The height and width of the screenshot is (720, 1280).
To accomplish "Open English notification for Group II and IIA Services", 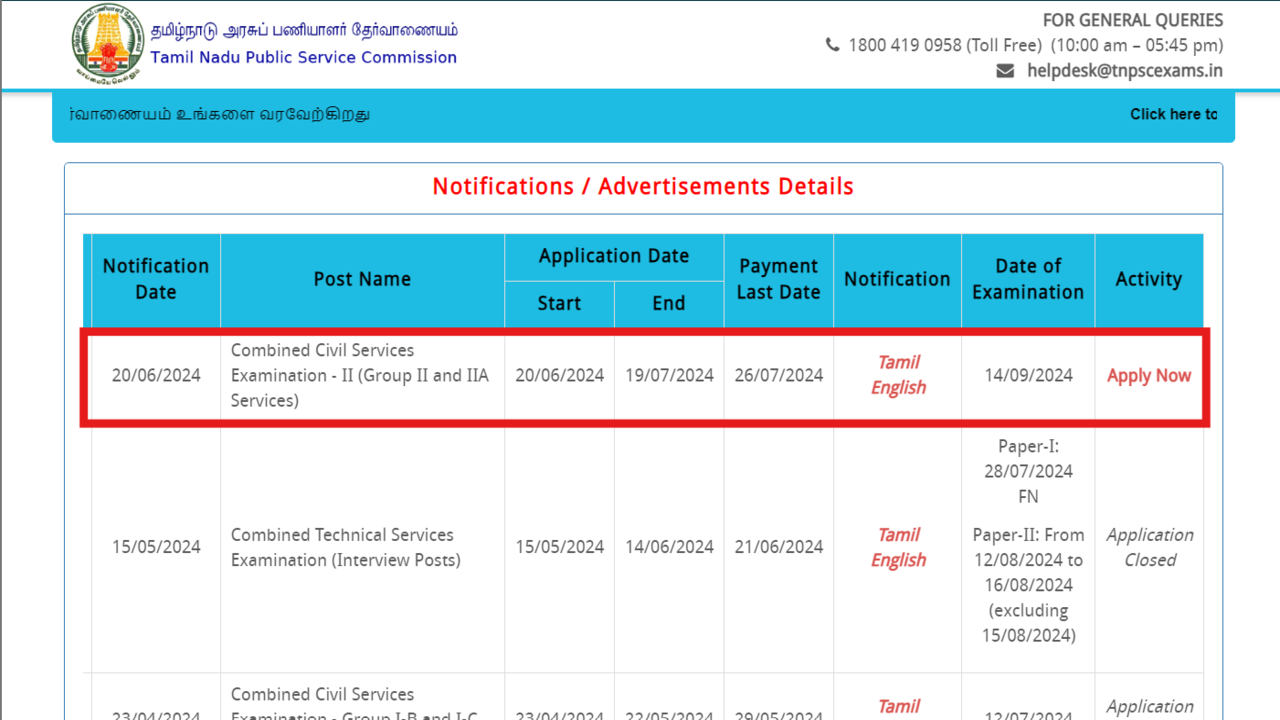I will [x=898, y=388].
